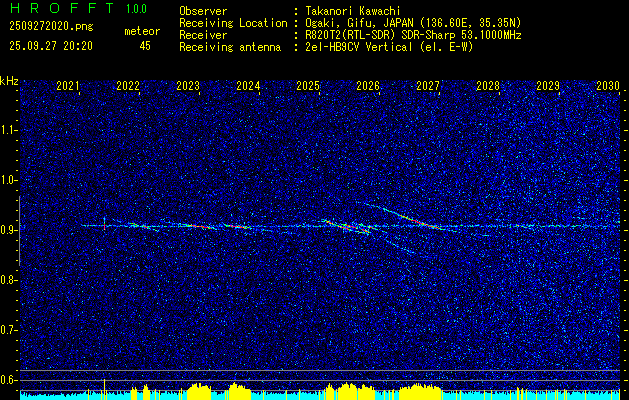Viewport: 629px width, 400px height.
Task: Select the 2023 time axis label
Action: point(188,86)
